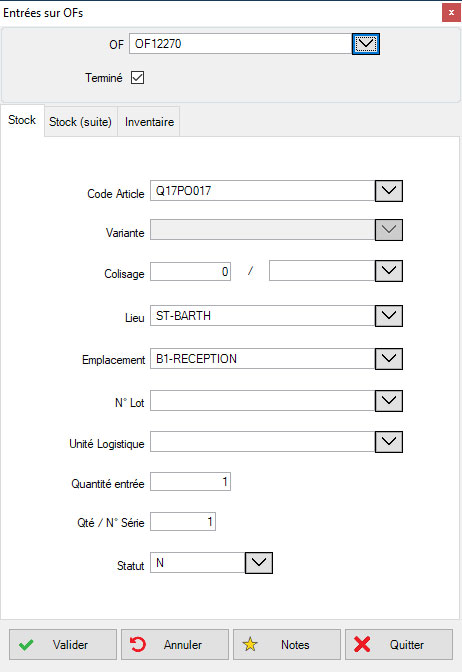Open the OF number dropdown arrow
462x672 pixels.
pyautogui.click(x=366, y=44)
